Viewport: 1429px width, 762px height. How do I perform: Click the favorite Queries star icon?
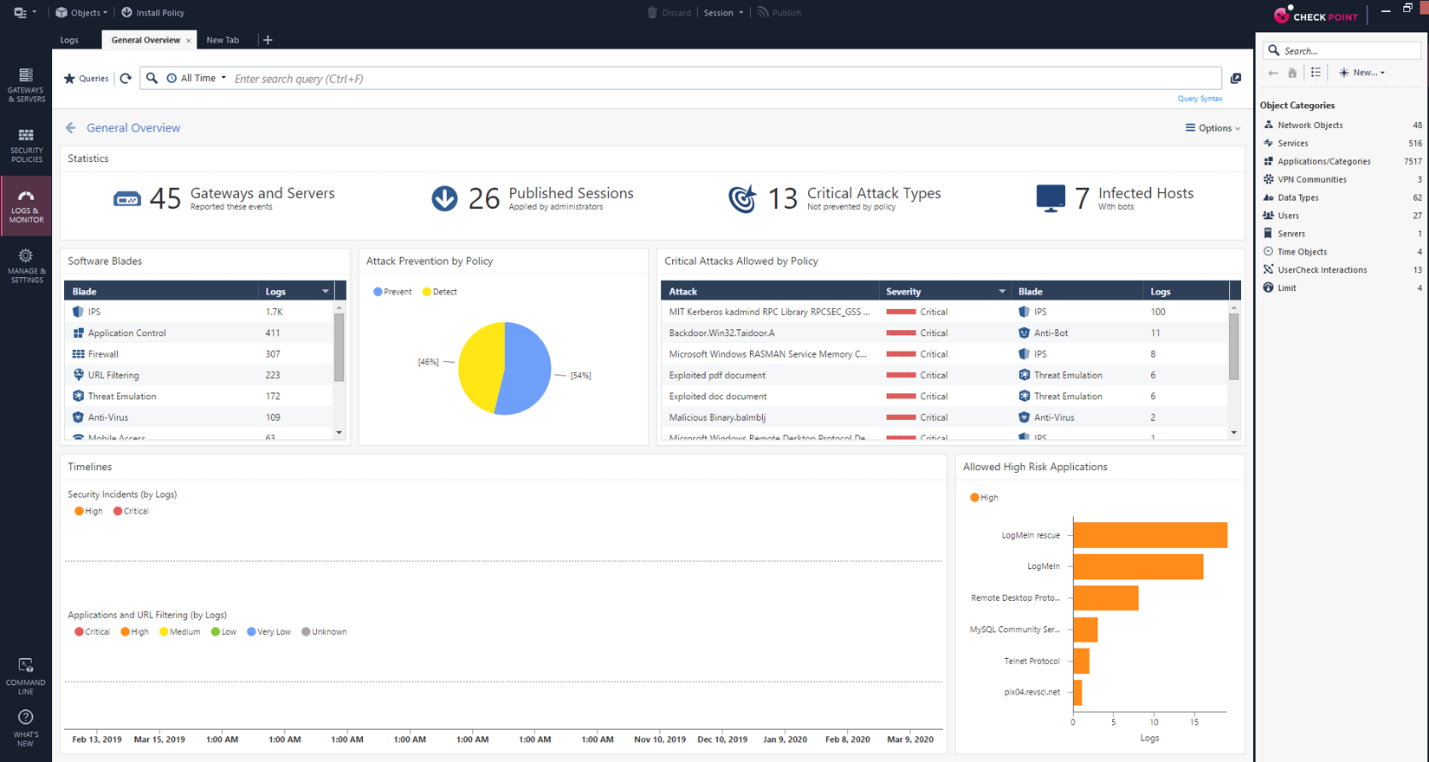point(69,78)
